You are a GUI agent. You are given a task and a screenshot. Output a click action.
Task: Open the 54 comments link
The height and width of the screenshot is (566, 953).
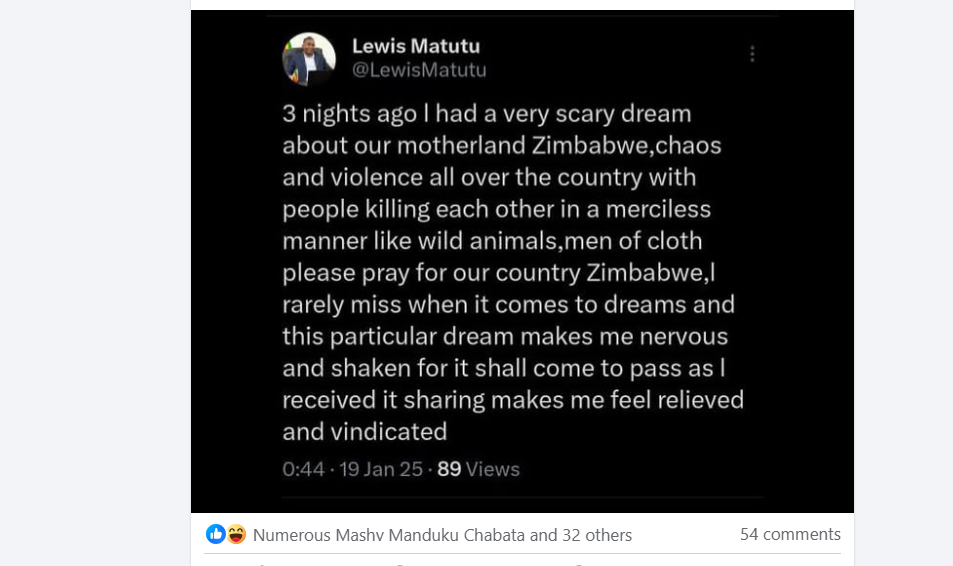790,534
